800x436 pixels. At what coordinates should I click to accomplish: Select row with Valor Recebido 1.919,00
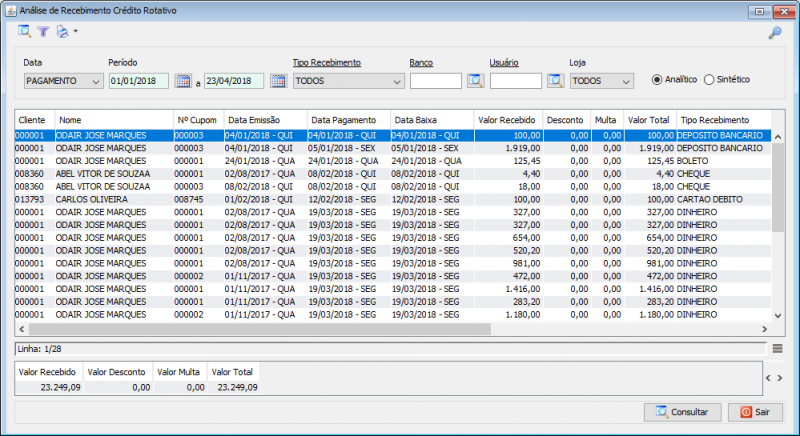click(393, 148)
